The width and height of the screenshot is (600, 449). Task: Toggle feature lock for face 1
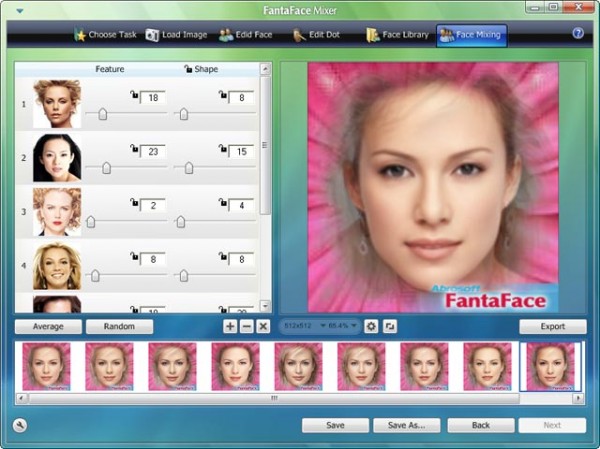(133, 95)
